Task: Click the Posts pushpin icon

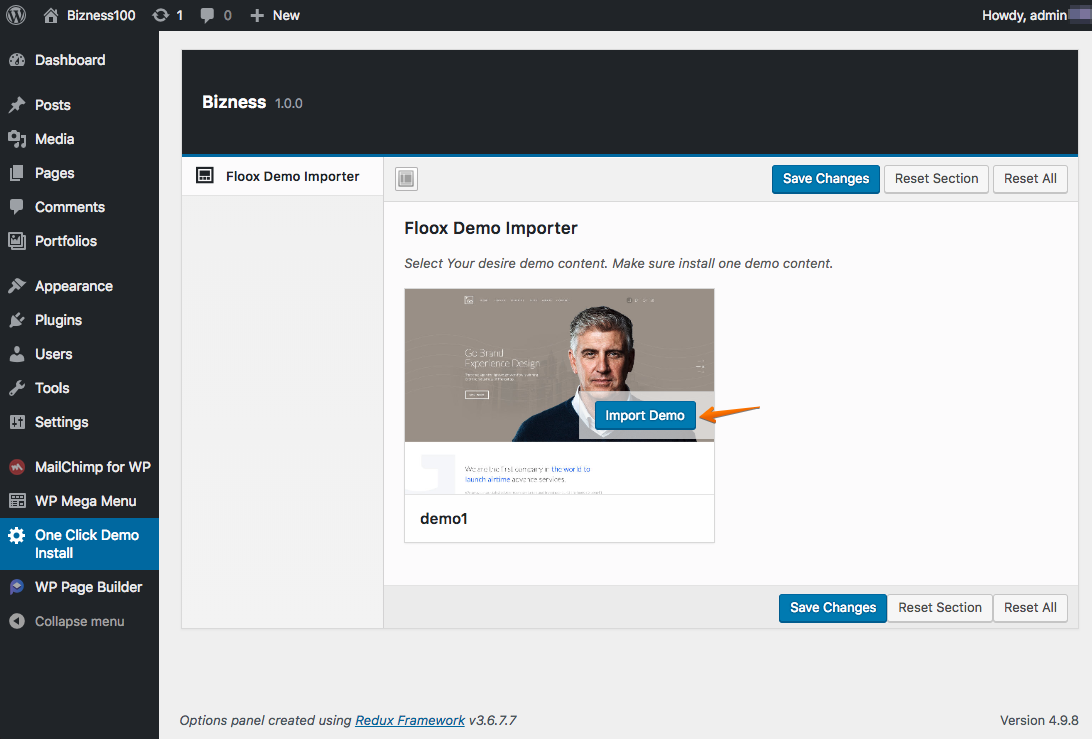Action: click(17, 105)
